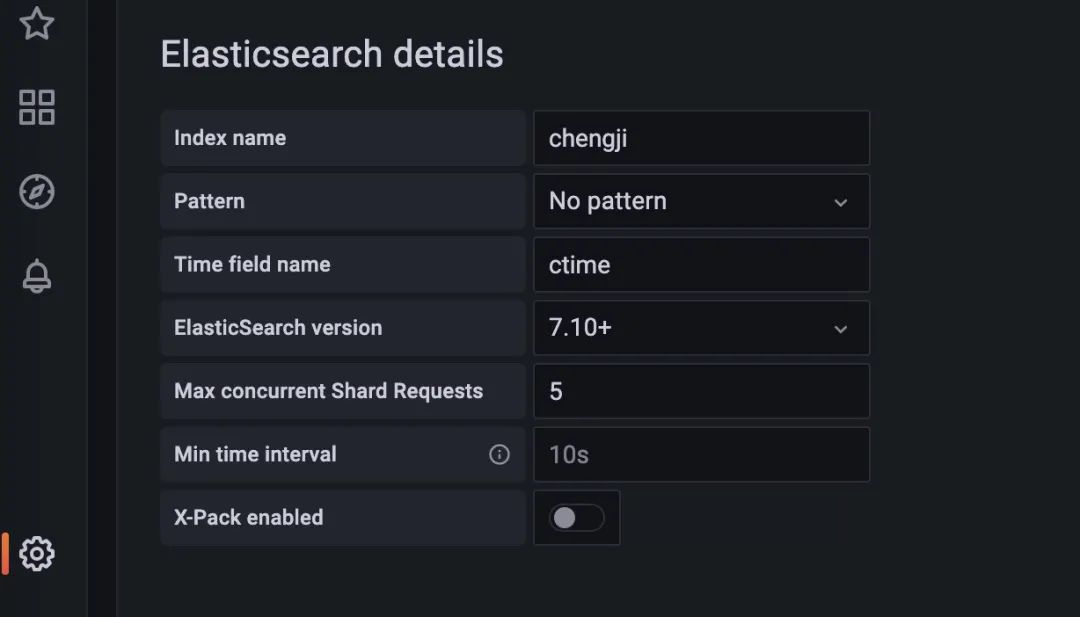Click the Min time interval label
1080x617 pixels.
pyautogui.click(x=256, y=454)
